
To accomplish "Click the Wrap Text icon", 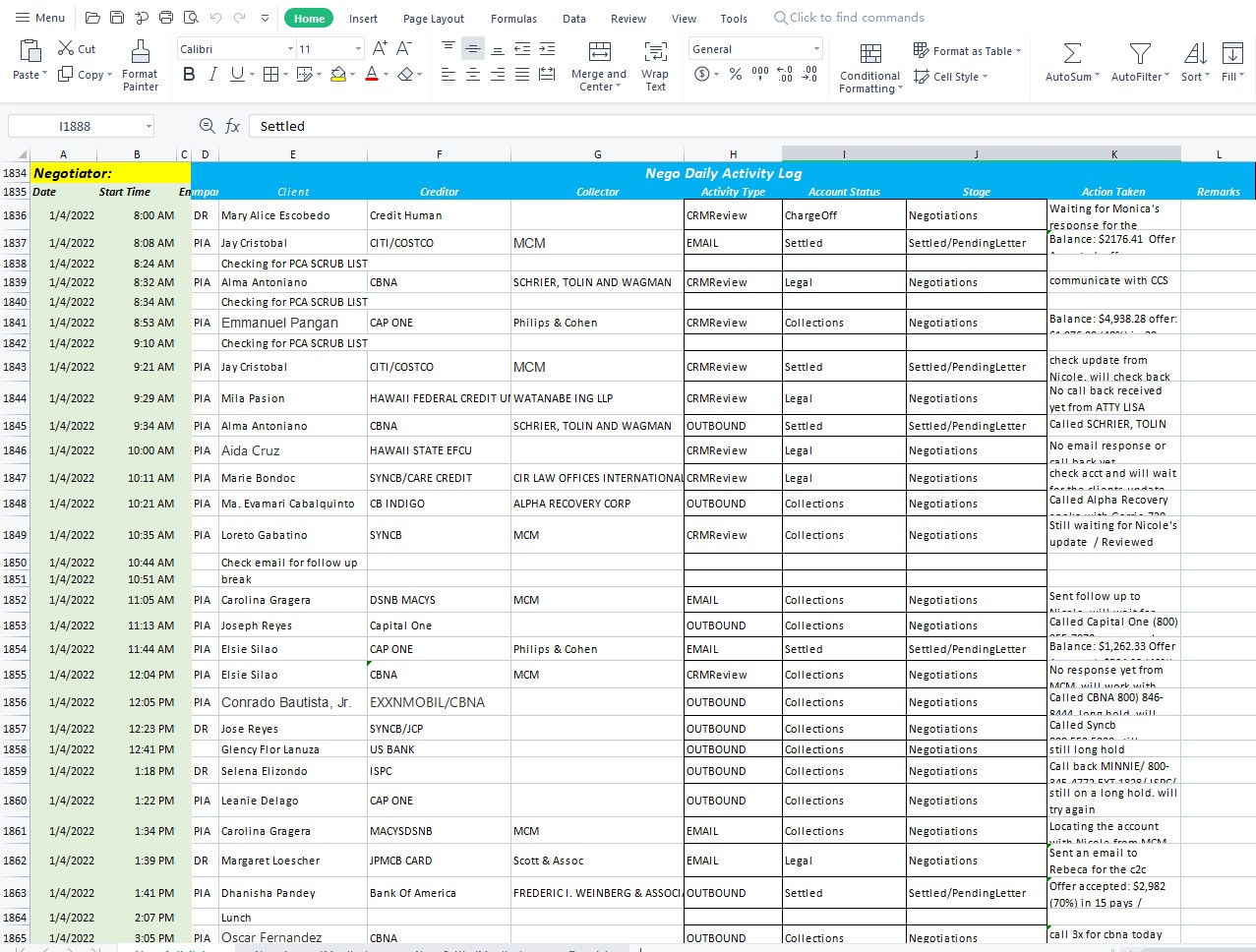I will click(x=655, y=52).
